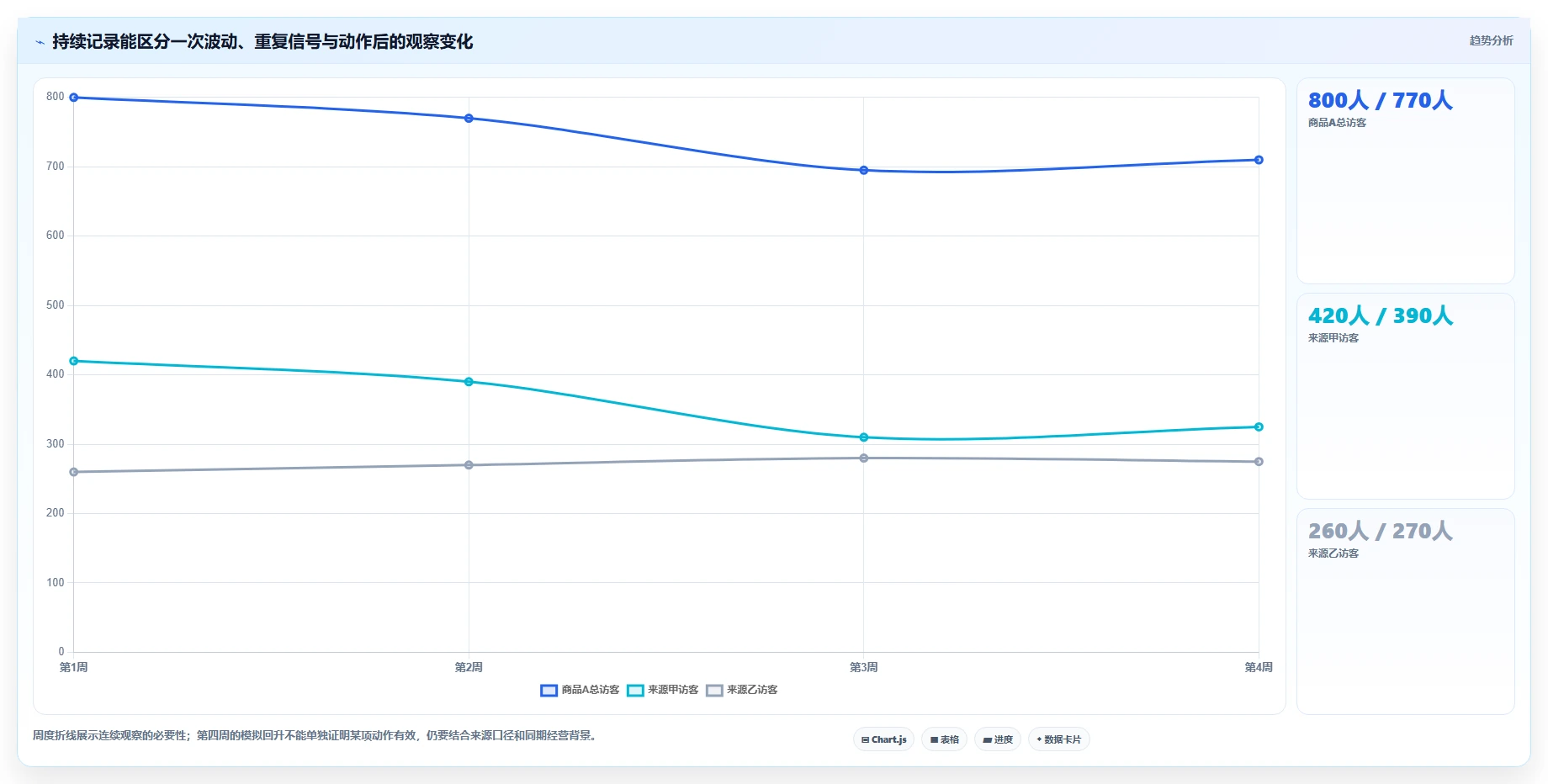Click the 800 y-axis label
1548x784 pixels.
pos(56,97)
